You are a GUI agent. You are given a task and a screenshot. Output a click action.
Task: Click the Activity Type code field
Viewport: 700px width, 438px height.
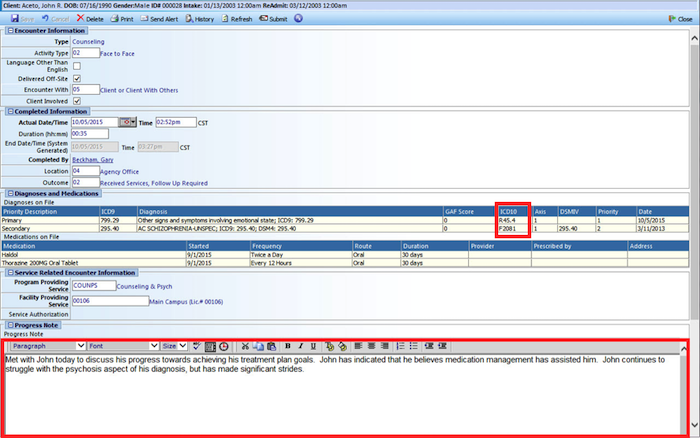86,53
